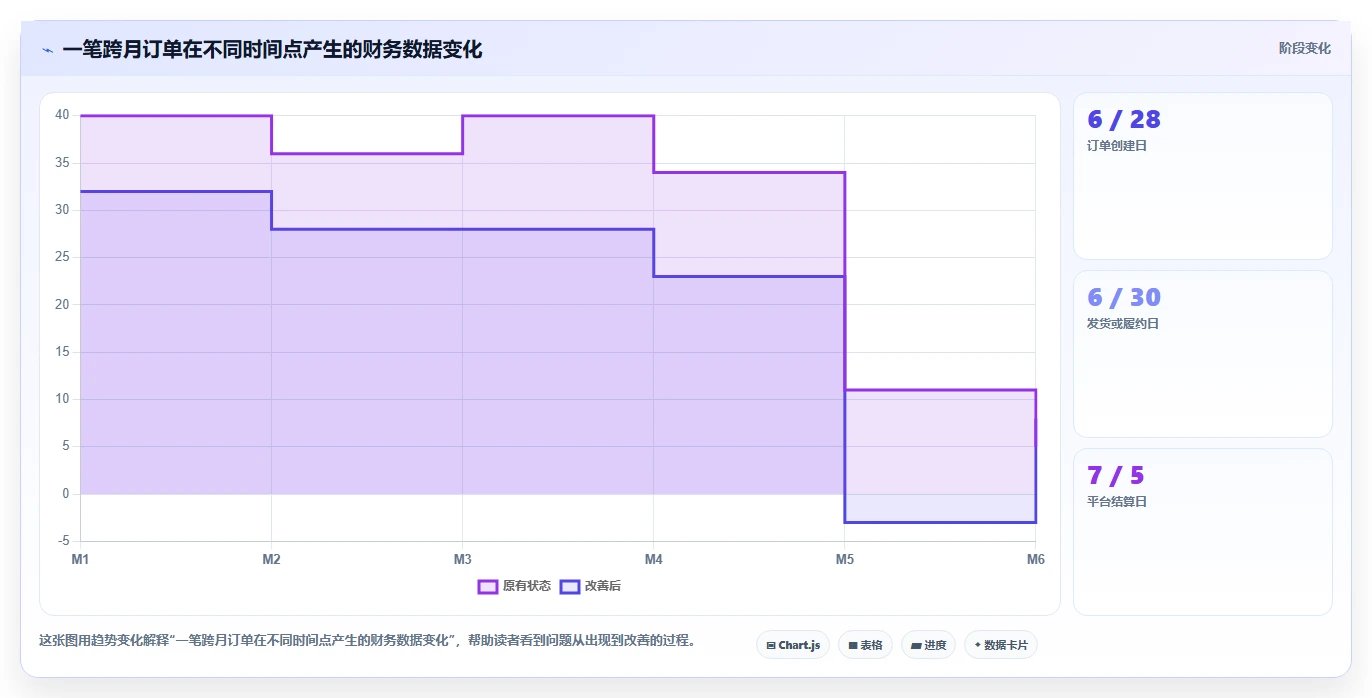Select the 进度 tag chip

coord(928,645)
